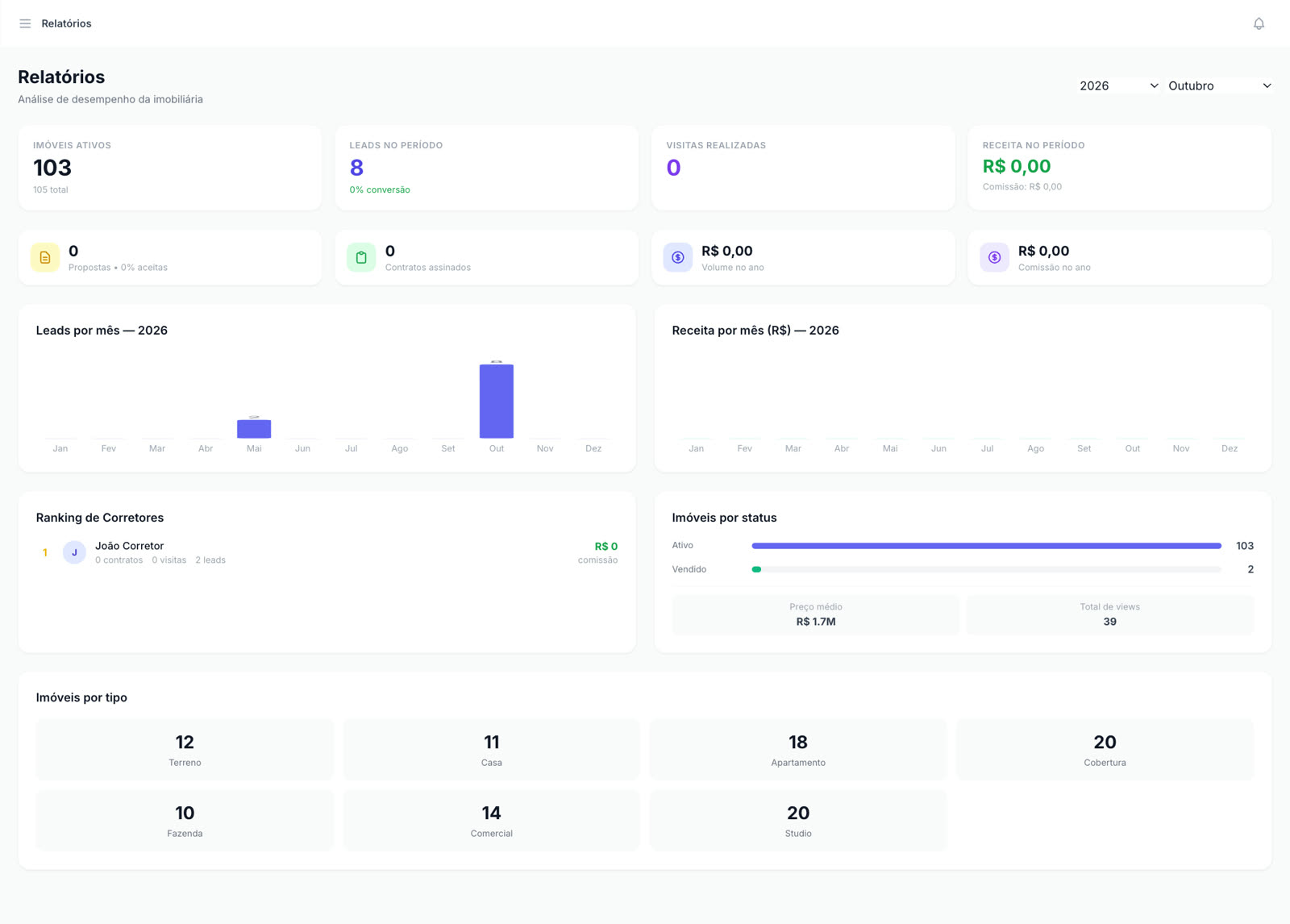Click the 11 Casa tile
This screenshot has height=924, width=1290.
coord(491,750)
